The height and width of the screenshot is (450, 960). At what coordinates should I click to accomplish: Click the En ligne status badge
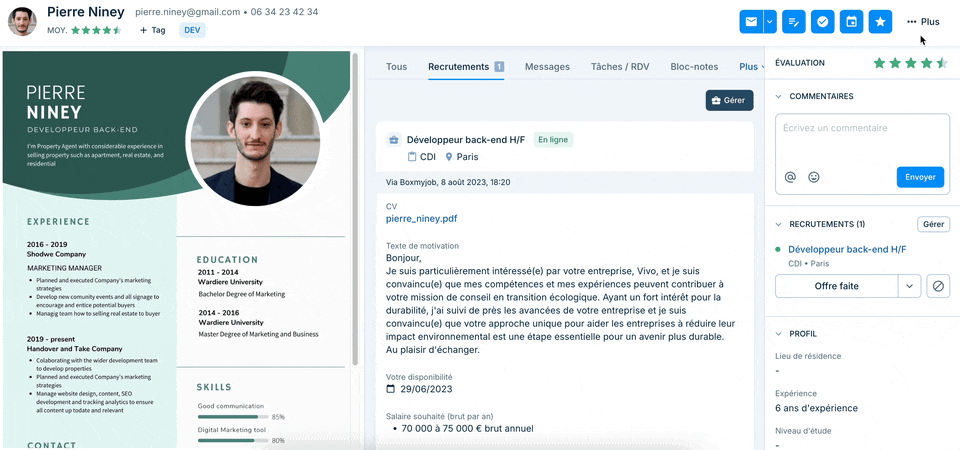[x=553, y=140]
